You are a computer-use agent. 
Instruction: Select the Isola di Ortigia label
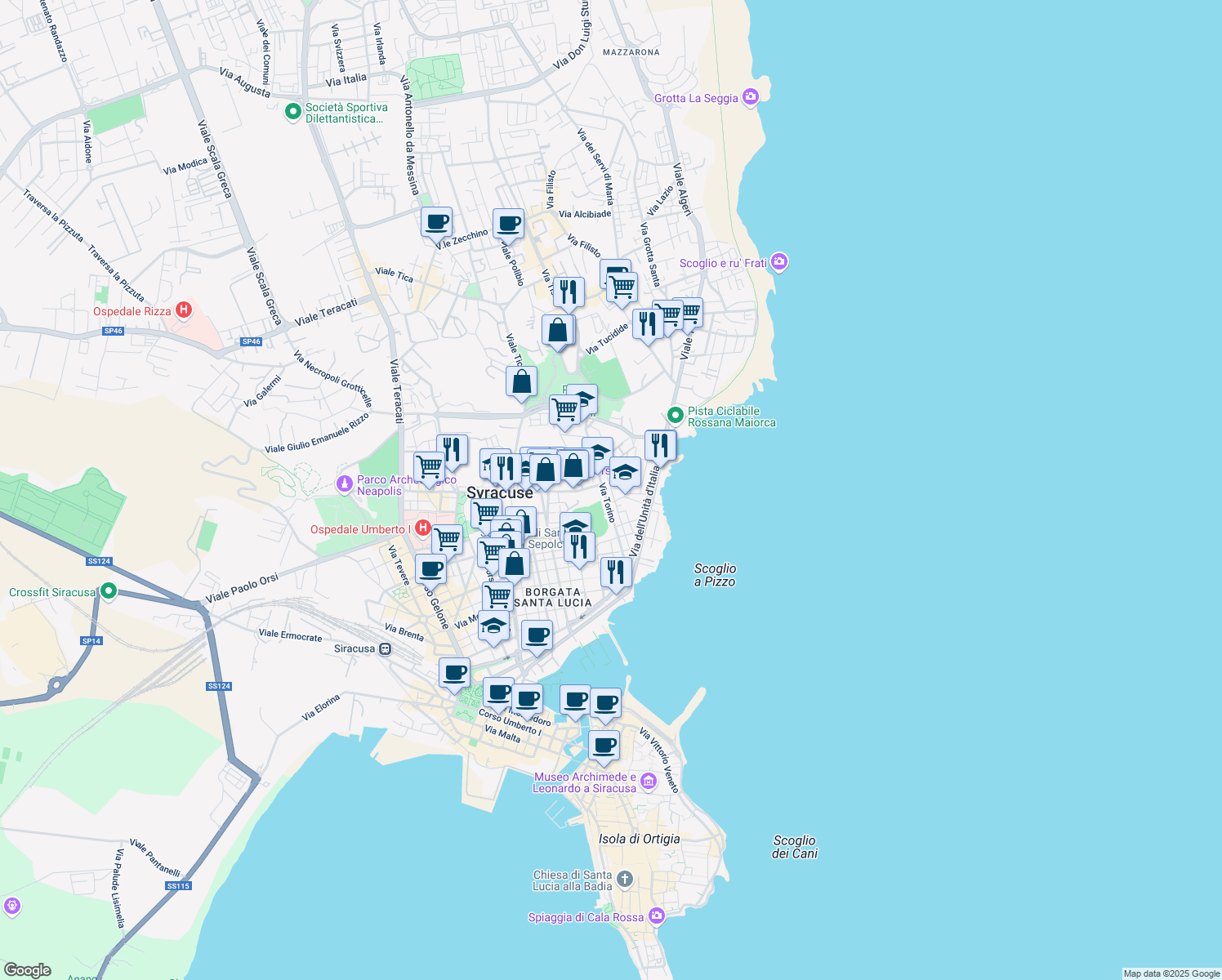[639, 839]
